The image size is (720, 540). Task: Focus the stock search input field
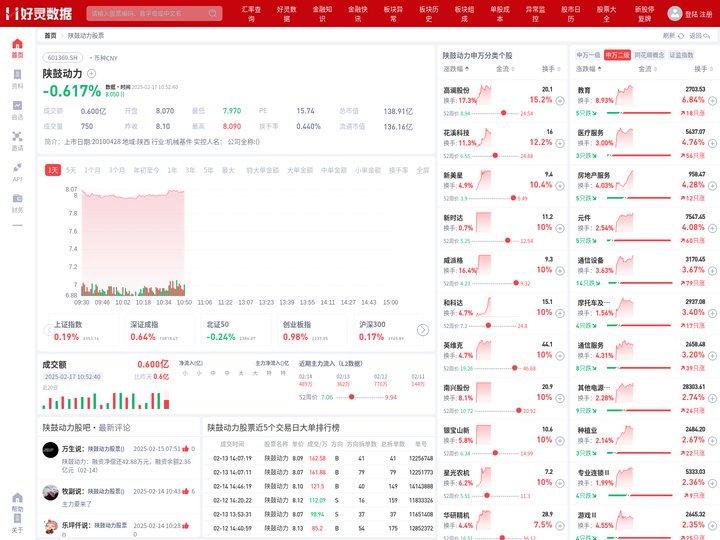pyautogui.click(x=154, y=13)
